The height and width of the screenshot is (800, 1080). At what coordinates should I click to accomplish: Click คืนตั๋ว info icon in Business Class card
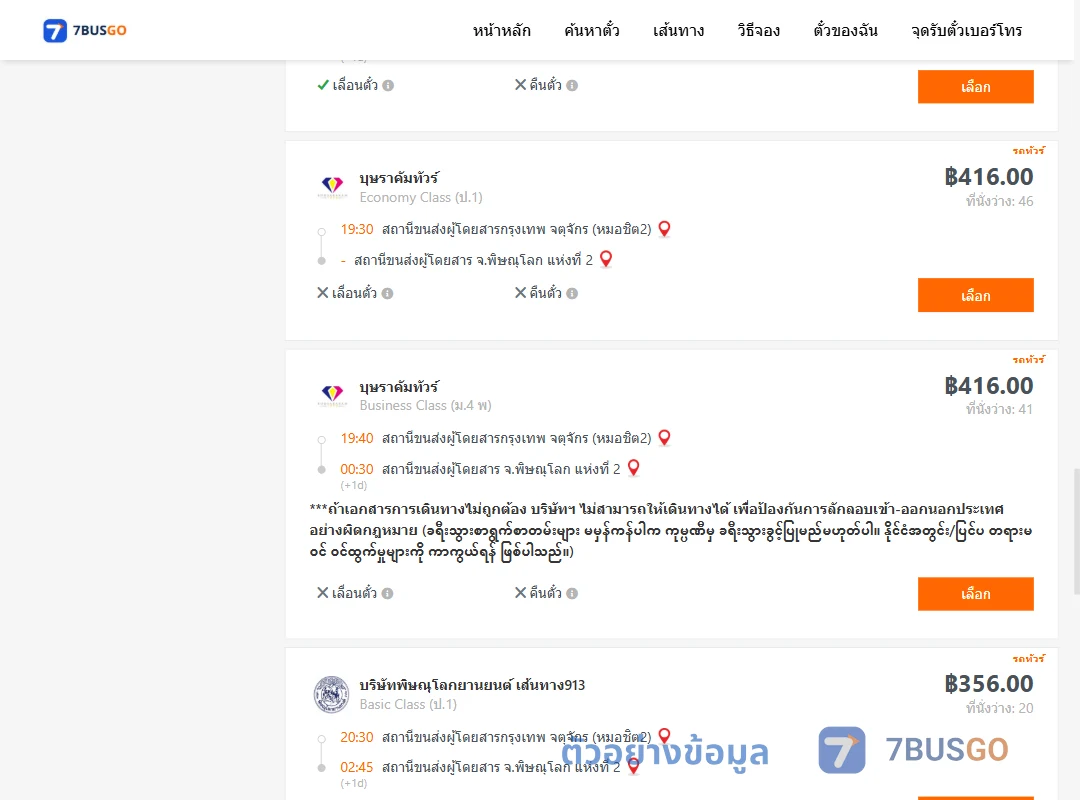pyautogui.click(x=572, y=593)
